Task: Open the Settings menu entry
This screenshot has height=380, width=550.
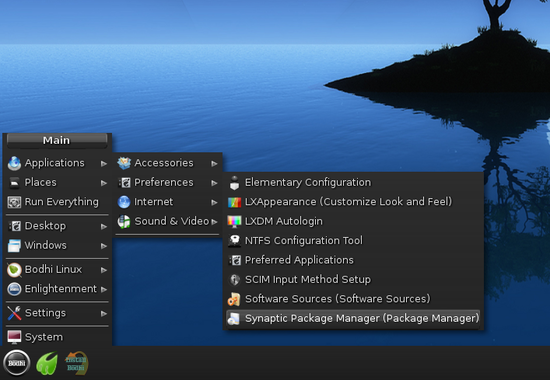Action: (57, 313)
